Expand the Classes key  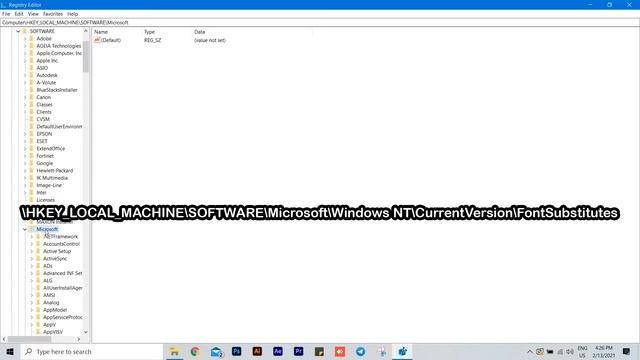[25, 104]
